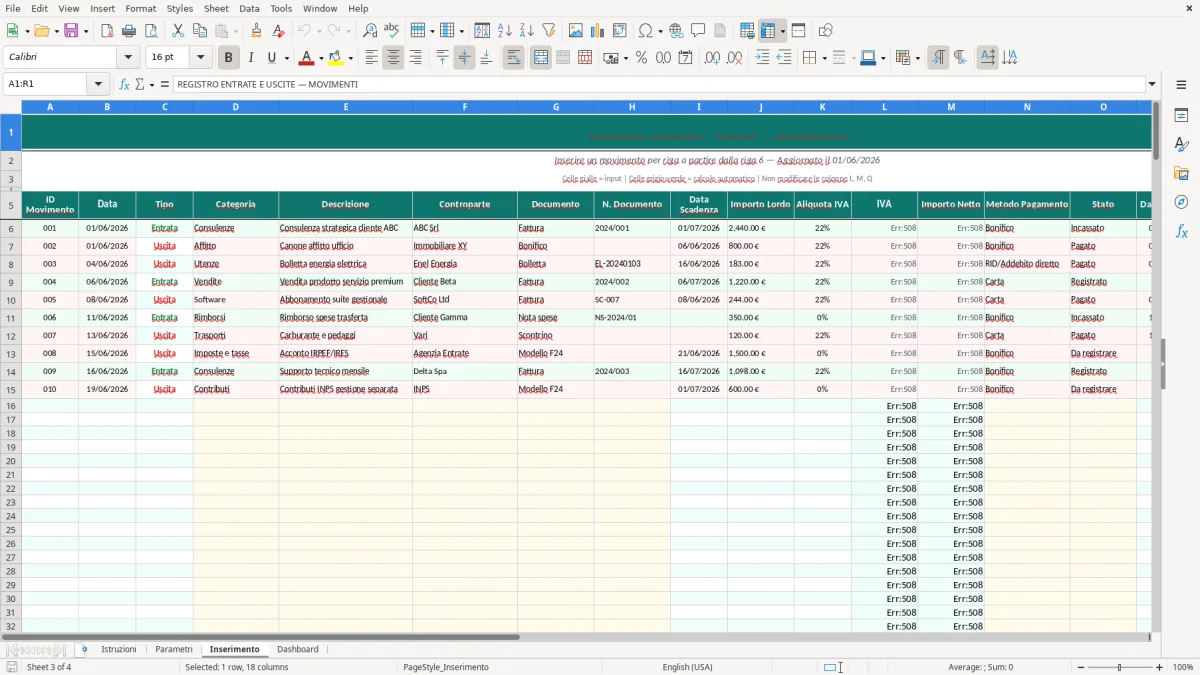Open the Gallery panel in the sidebar
The image size is (1200, 675).
1181,173
